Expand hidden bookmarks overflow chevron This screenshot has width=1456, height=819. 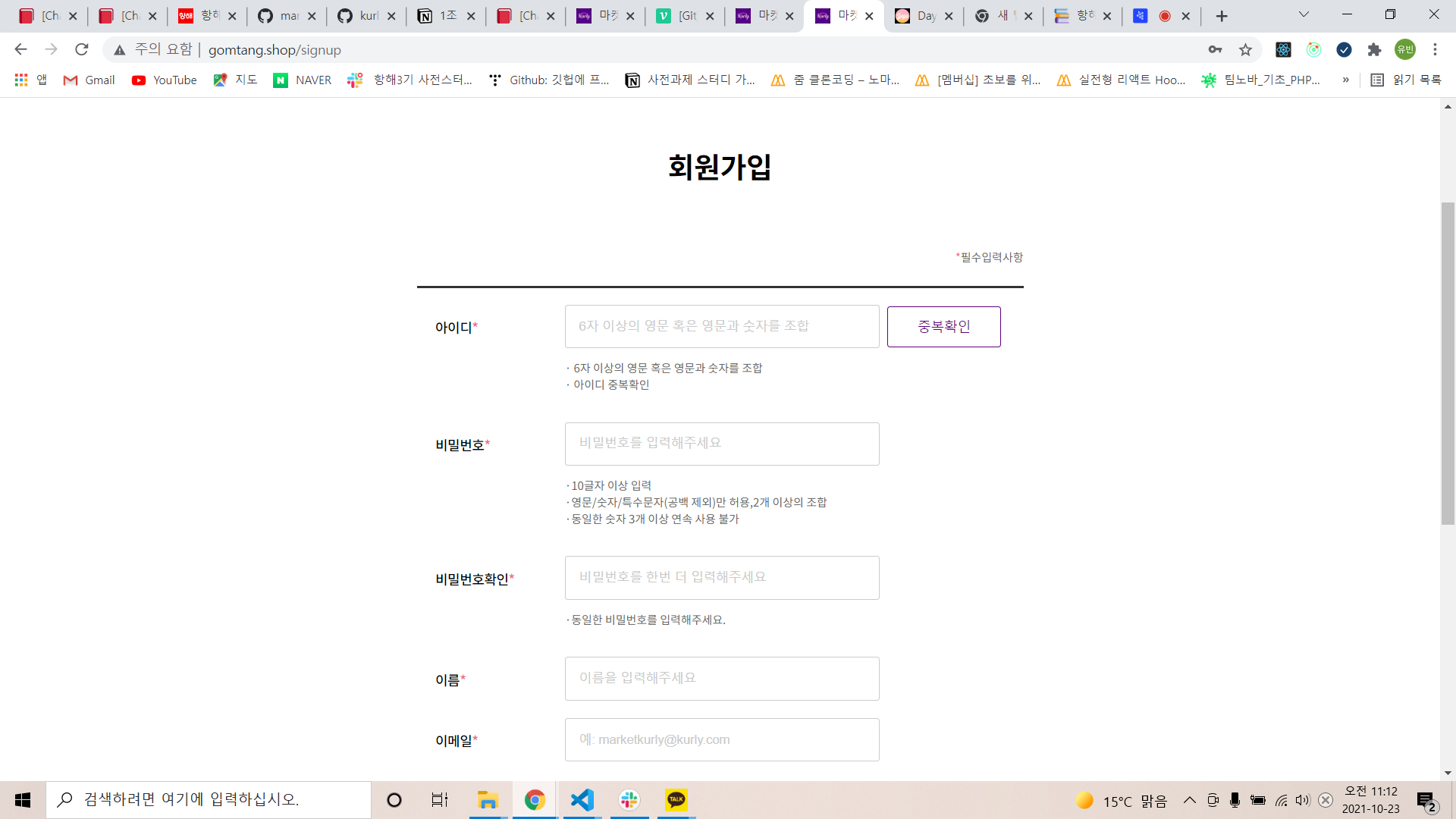[1345, 80]
